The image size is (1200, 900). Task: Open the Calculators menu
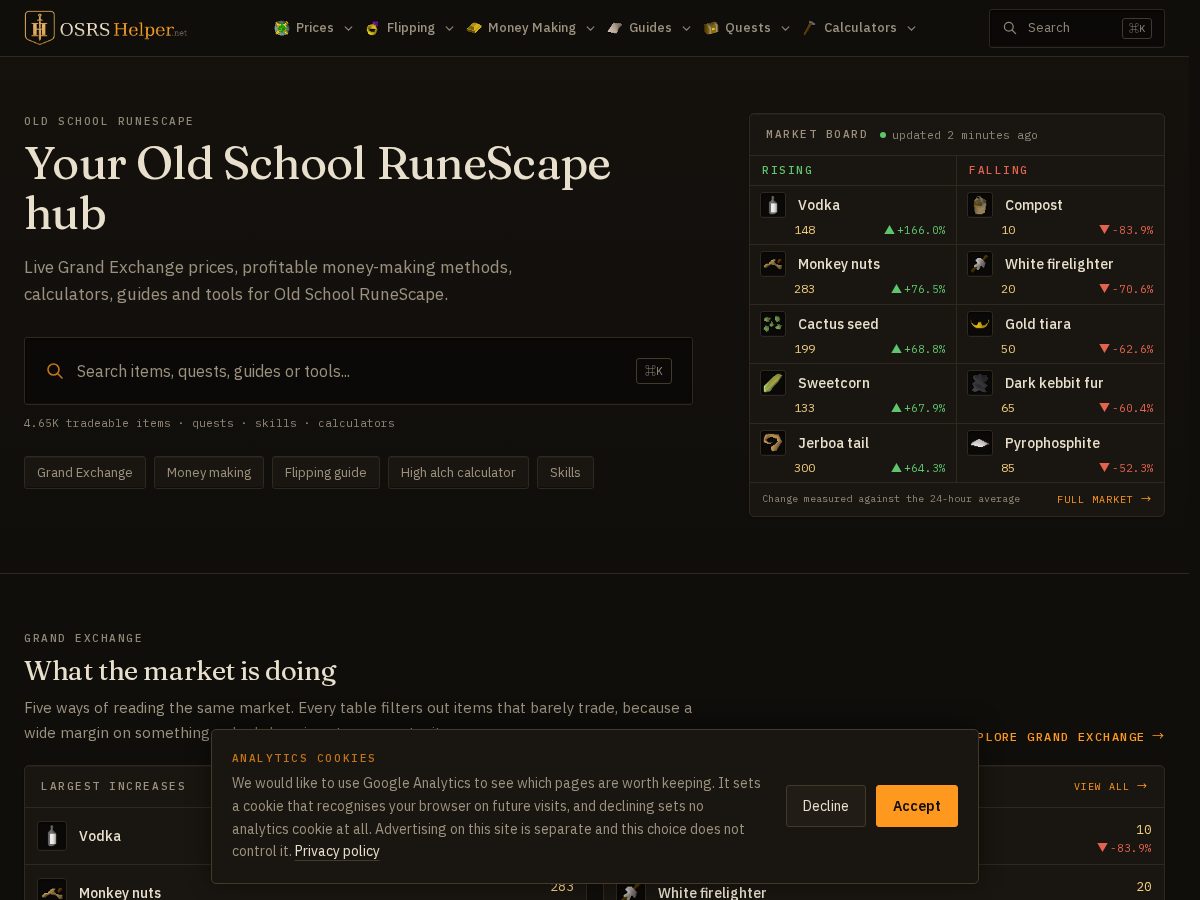pos(860,28)
